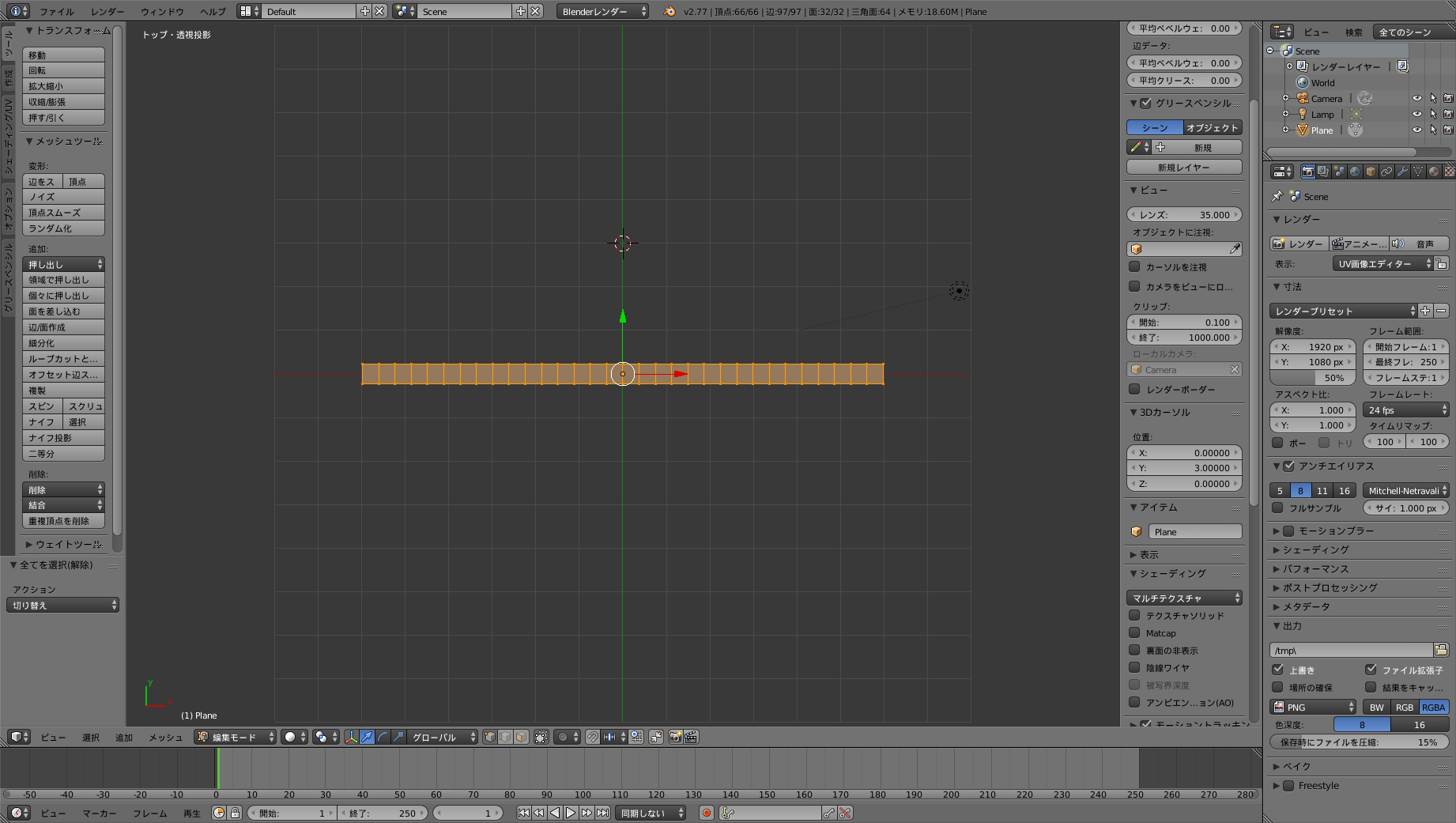This screenshot has width=1456, height=823.
Task: Open the Mesh (メッシュ) menu in 3D header
Action: 166,737
